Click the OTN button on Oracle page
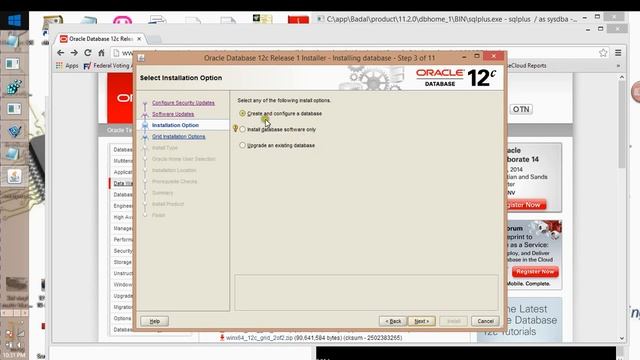Image resolution: width=640 pixels, height=360 pixels. [521, 109]
